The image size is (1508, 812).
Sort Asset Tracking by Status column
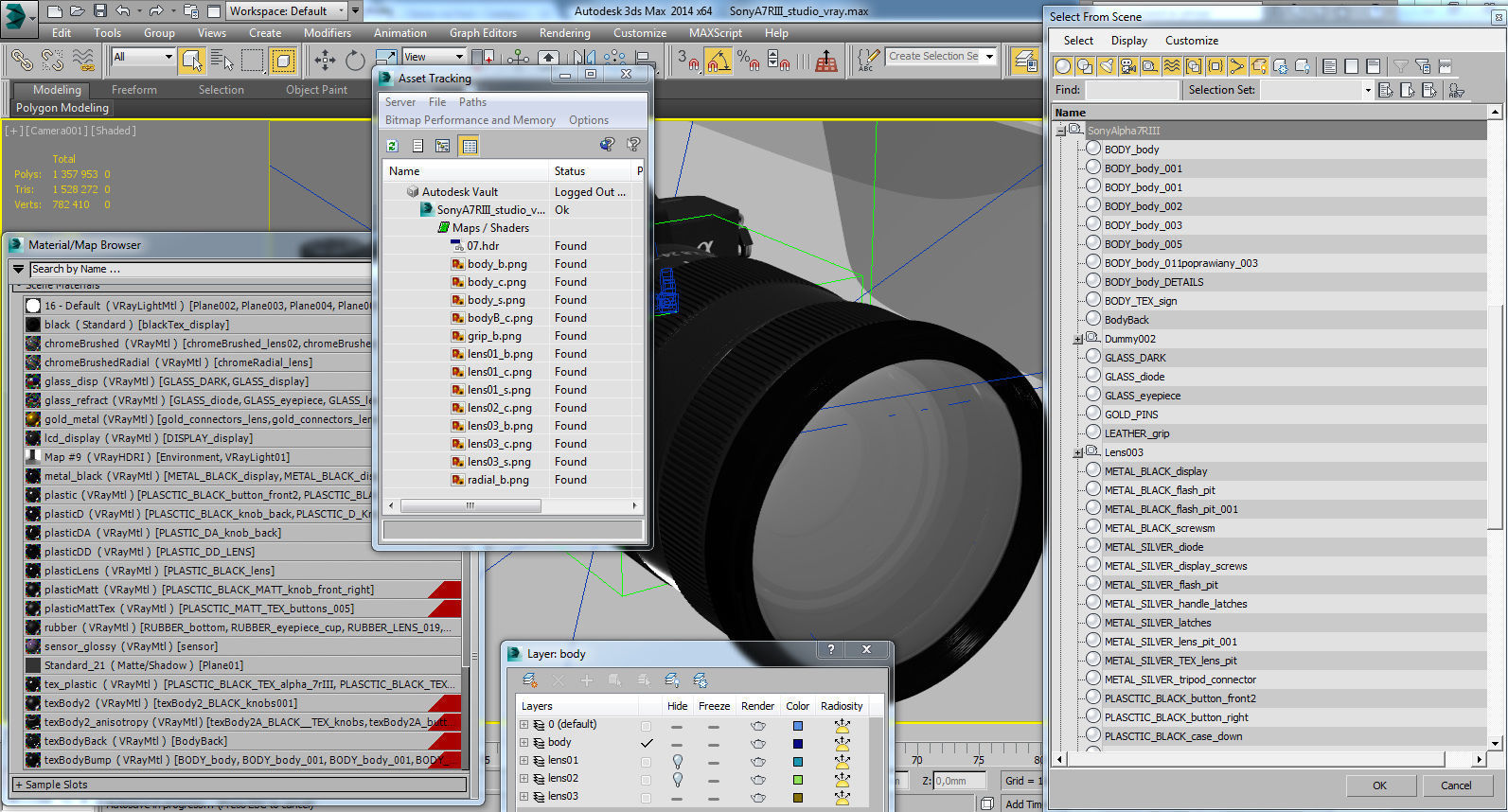point(591,171)
